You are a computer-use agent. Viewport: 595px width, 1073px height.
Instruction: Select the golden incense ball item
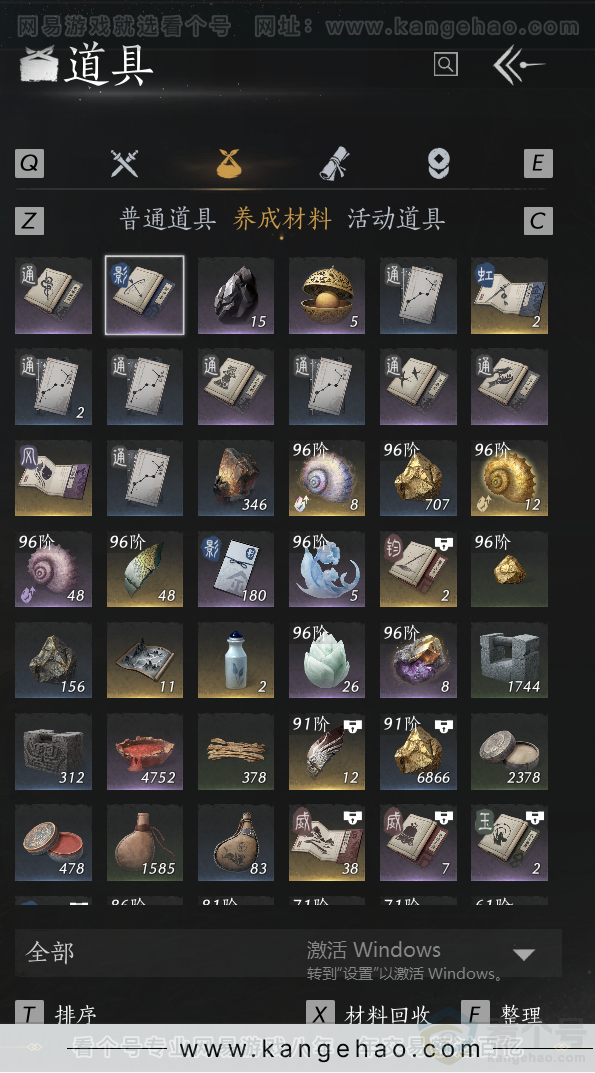click(327, 296)
